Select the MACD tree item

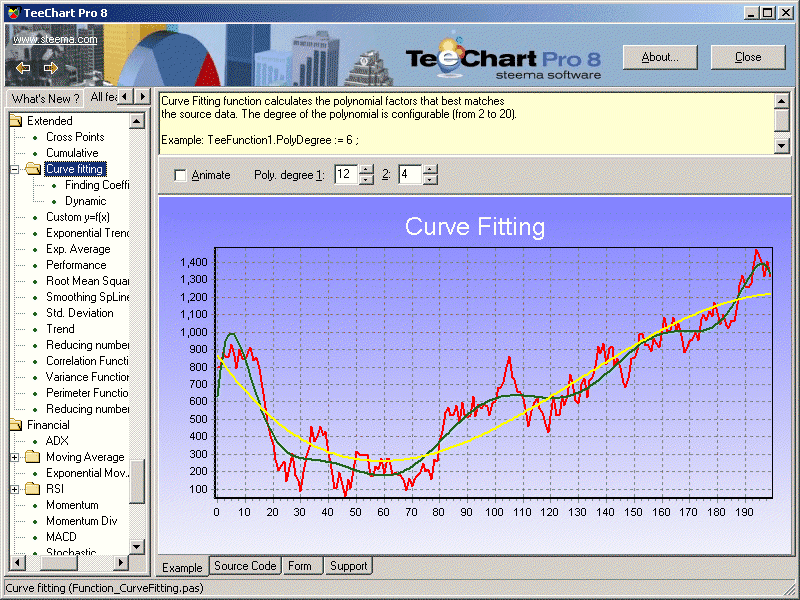point(61,537)
